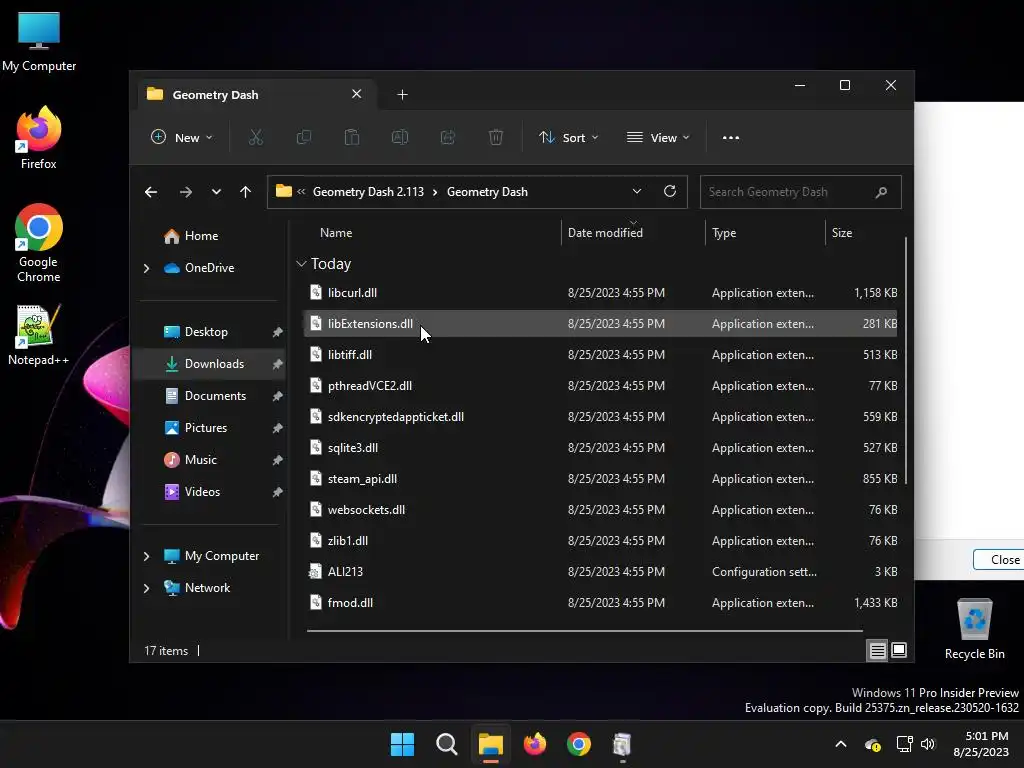This screenshot has height=768, width=1024.
Task: Go back with the Back arrow
Action: 151,192
